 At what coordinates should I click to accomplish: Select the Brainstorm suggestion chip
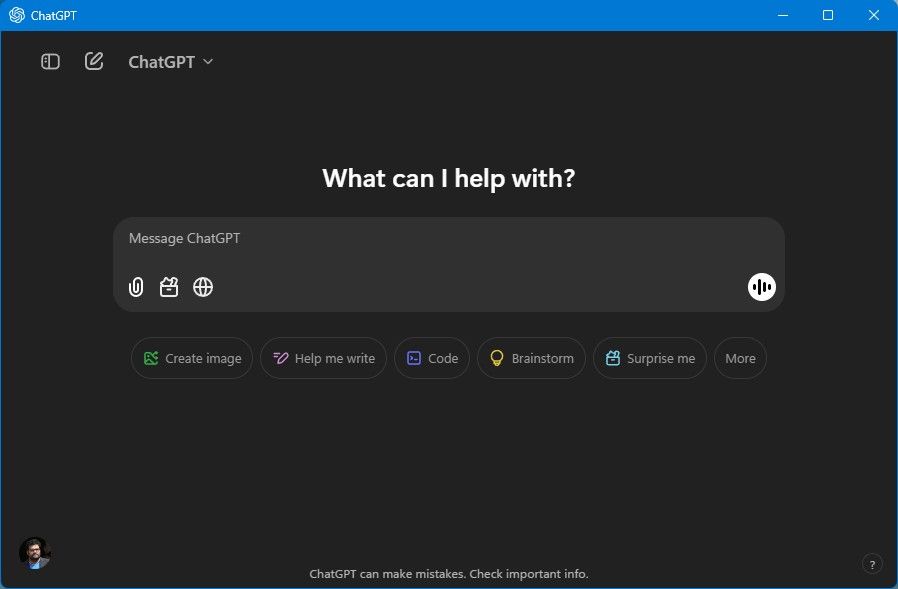pyautogui.click(x=531, y=358)
